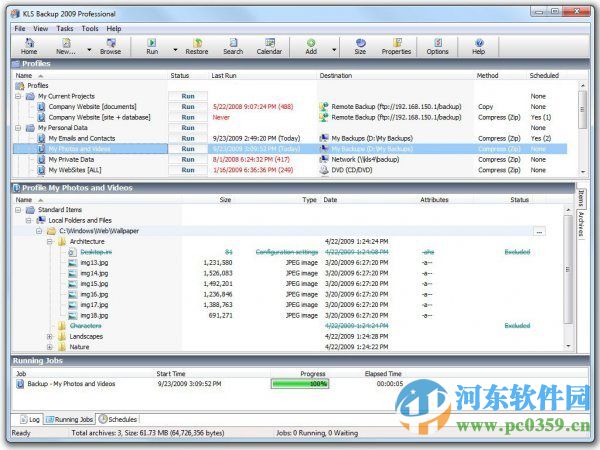The height and width of the screenshot is (450, 600).
Task: Open dropdown arrow next to Run
Action: (x=175, y=50)
